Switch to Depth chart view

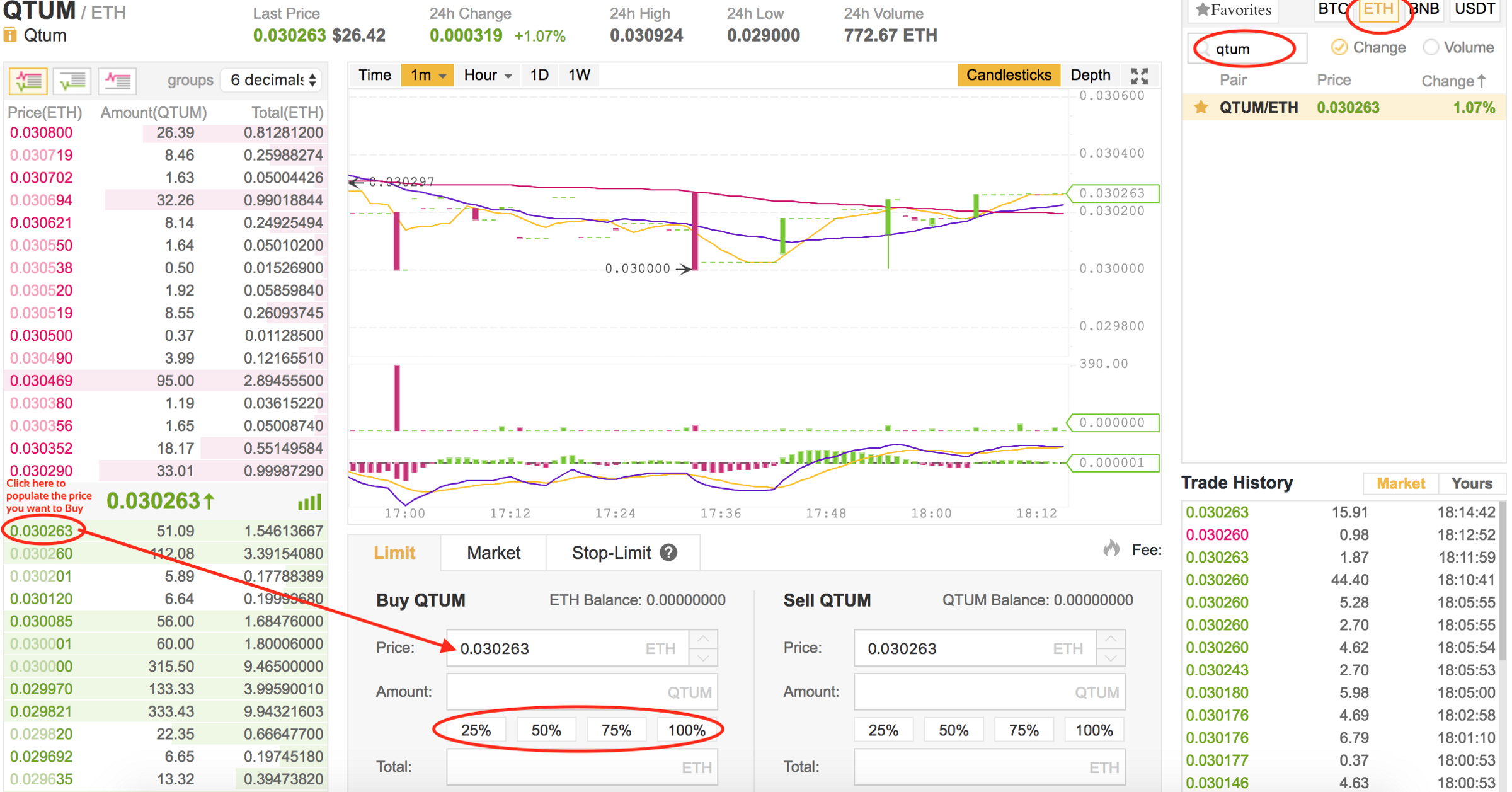1090,76
